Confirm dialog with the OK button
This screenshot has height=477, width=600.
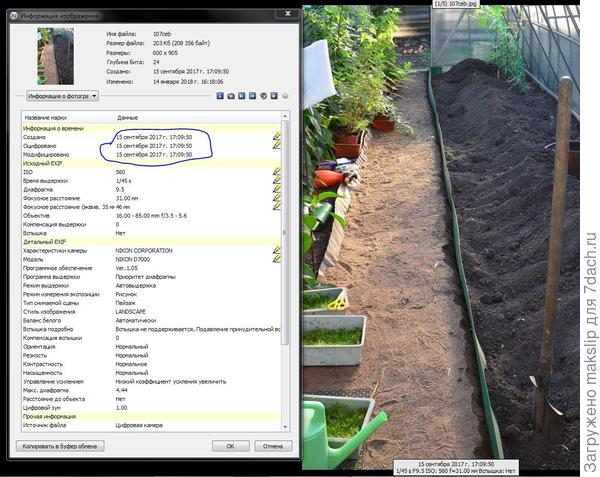coord(230,446)
